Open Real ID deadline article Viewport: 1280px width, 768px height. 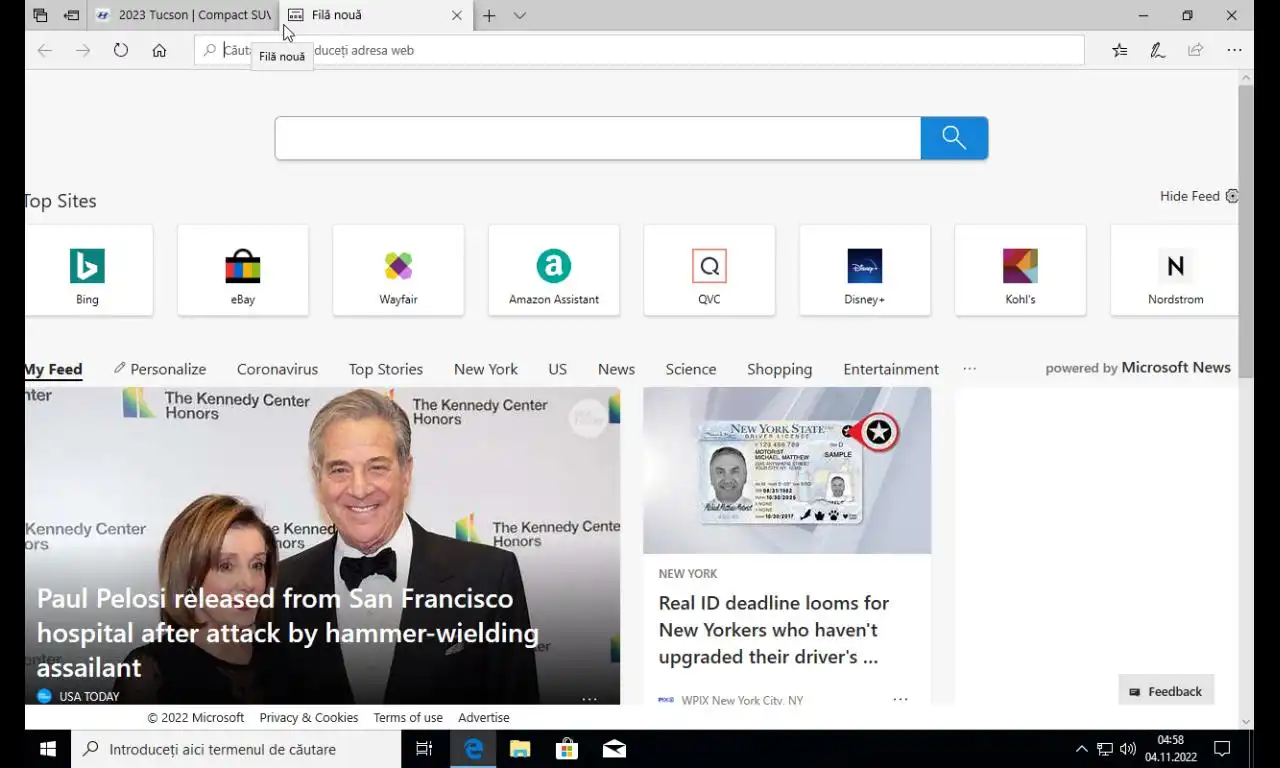(x=774, y=630)
